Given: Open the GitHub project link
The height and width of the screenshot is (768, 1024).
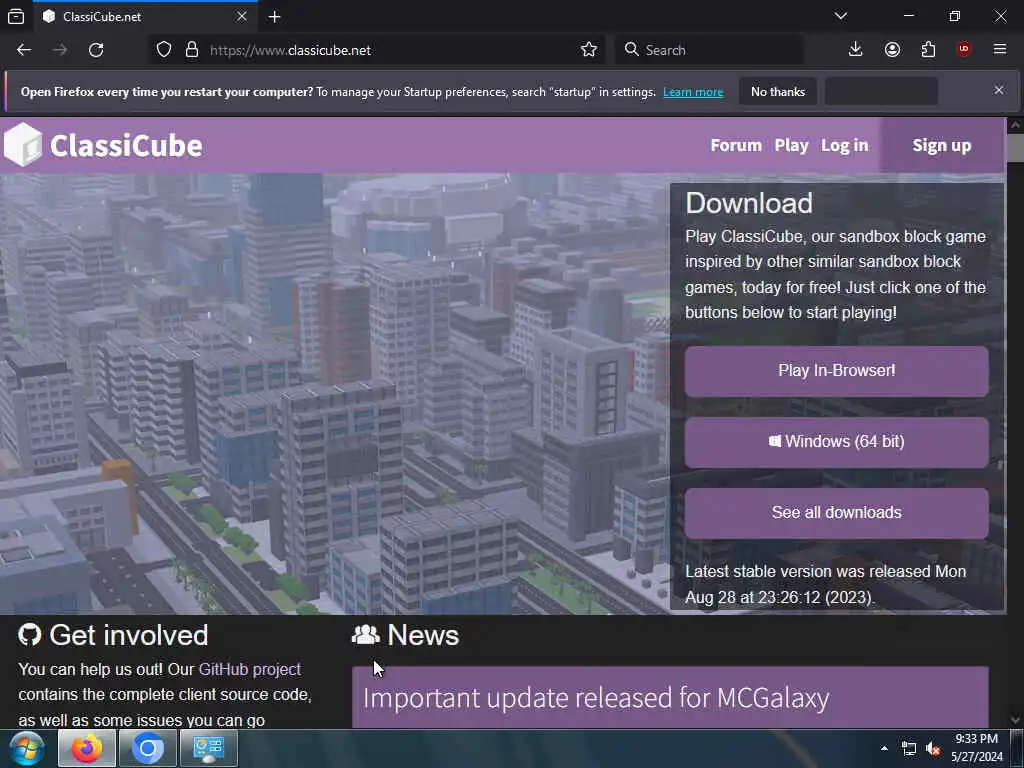Looking at the screenshot, I should click(x=249, y=669).
